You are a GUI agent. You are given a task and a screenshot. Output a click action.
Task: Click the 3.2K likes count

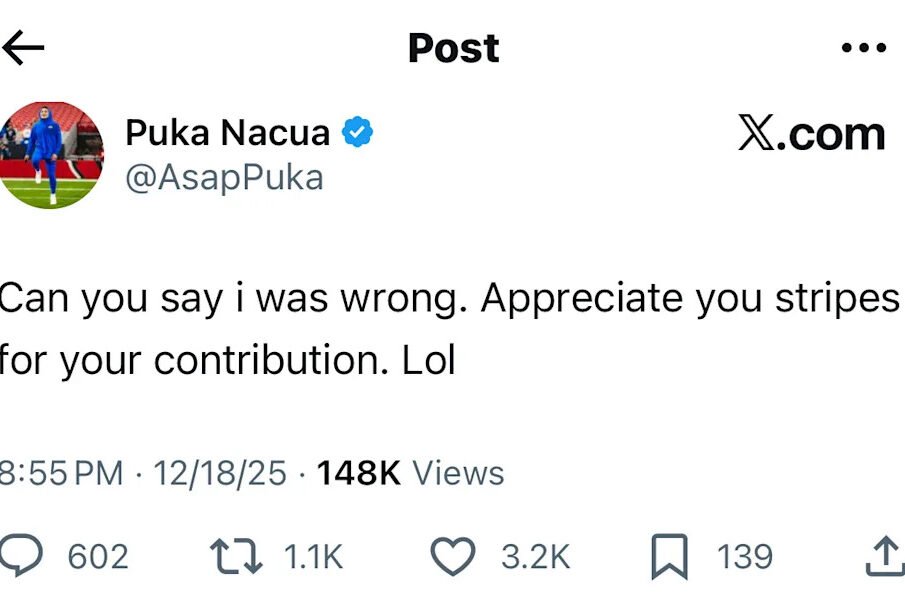[x=535, y=557]
